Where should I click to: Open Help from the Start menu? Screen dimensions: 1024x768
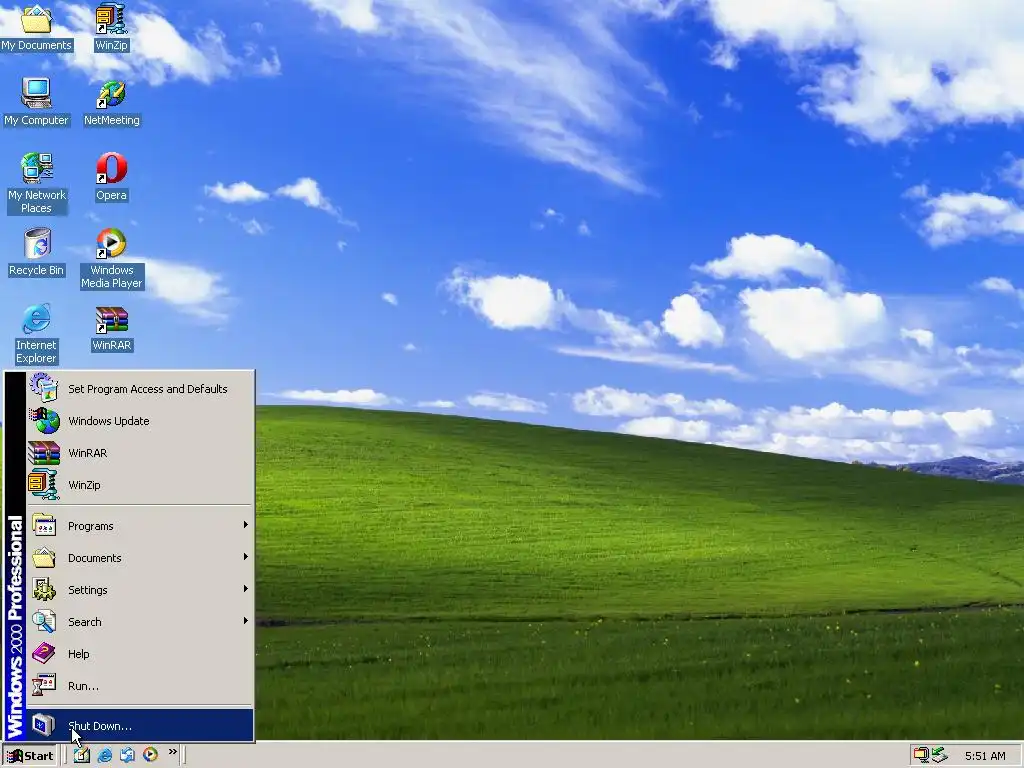140,654
